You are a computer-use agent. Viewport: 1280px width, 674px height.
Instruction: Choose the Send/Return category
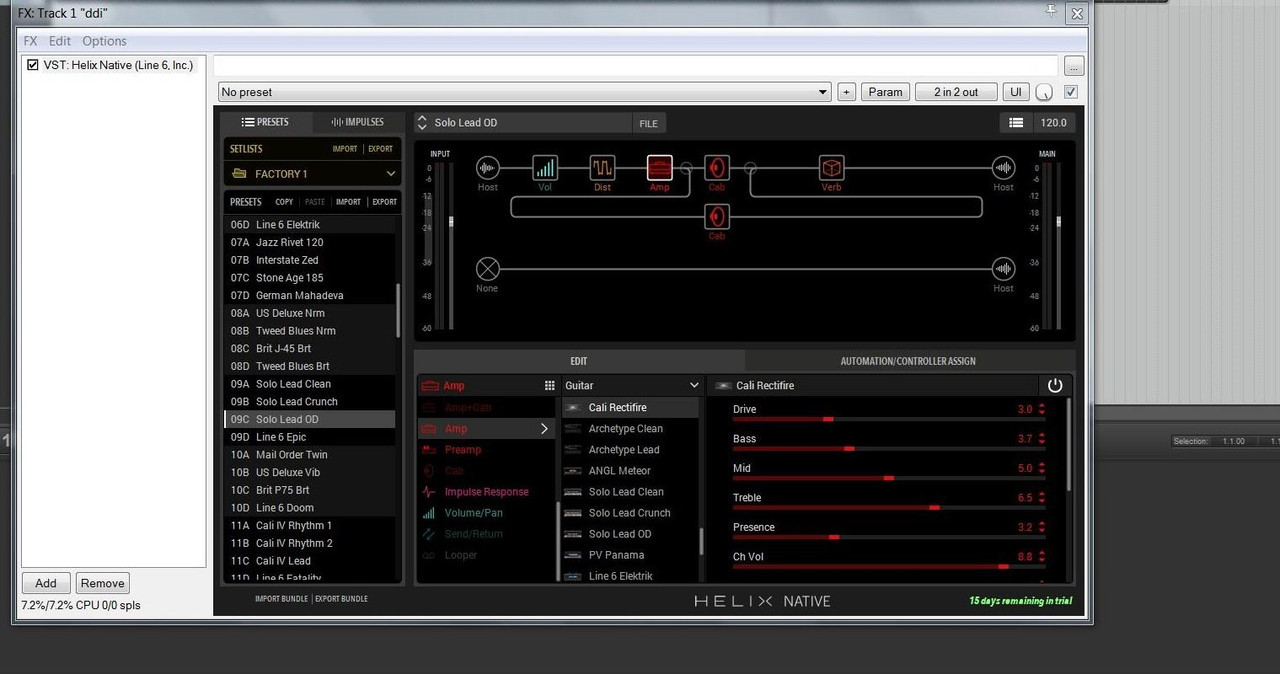[x=474, y=534]
